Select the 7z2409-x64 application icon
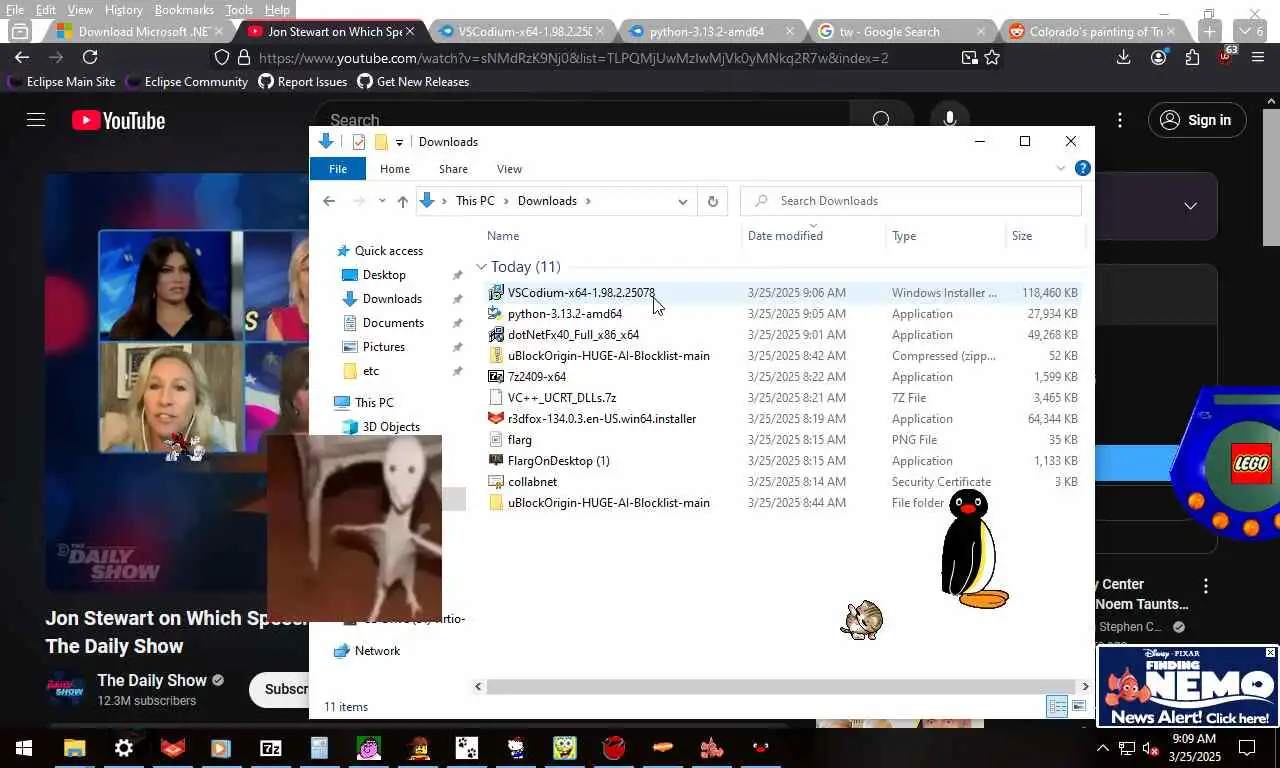 pyautogui.click(x=496, y=377)
